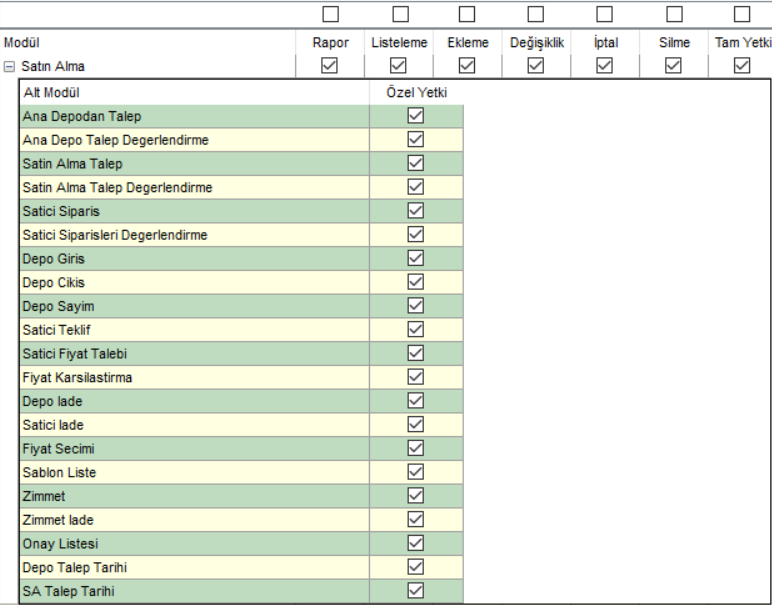Select the Depo Cikis row label
Image resolution: width=772 pixels, height=605 pixels.
54,283
